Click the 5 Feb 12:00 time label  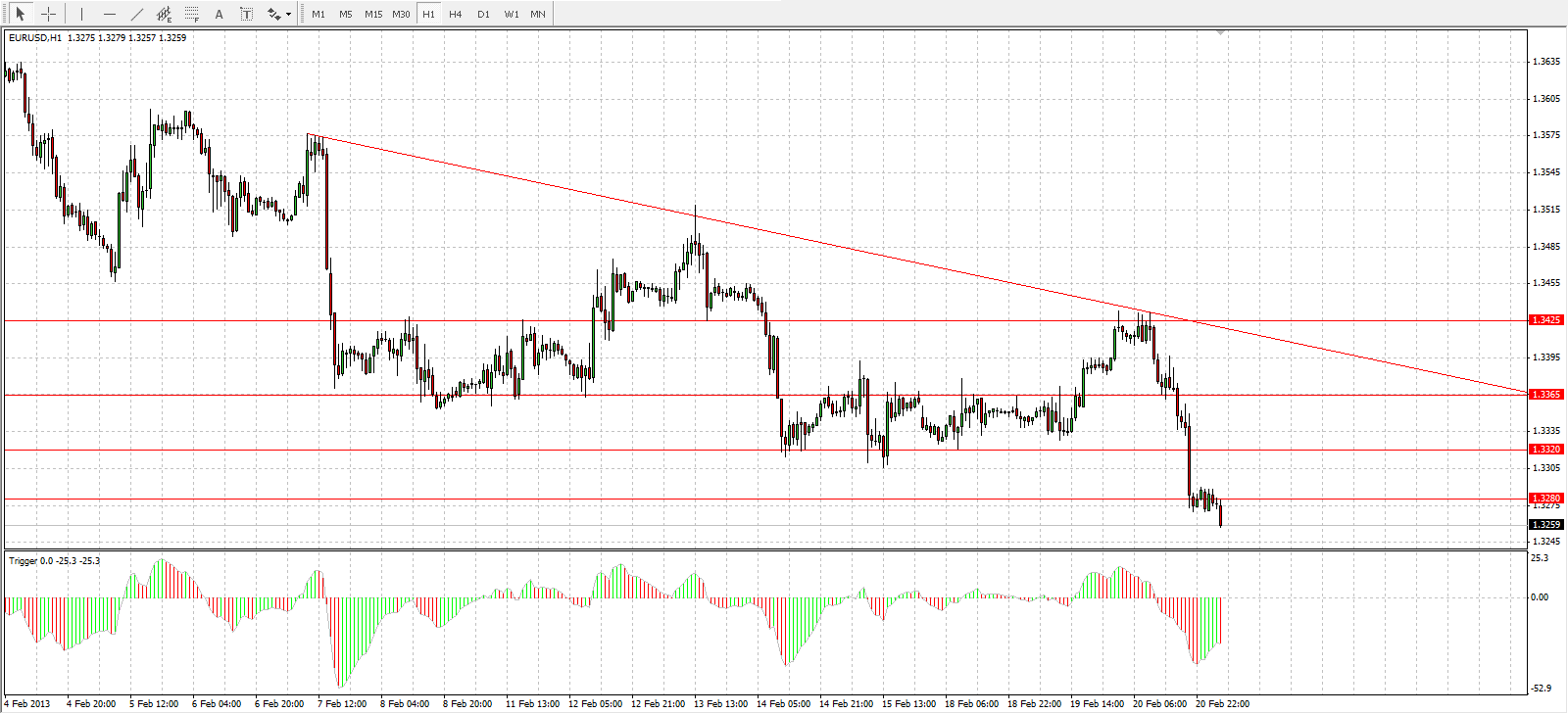coord(154,704)
